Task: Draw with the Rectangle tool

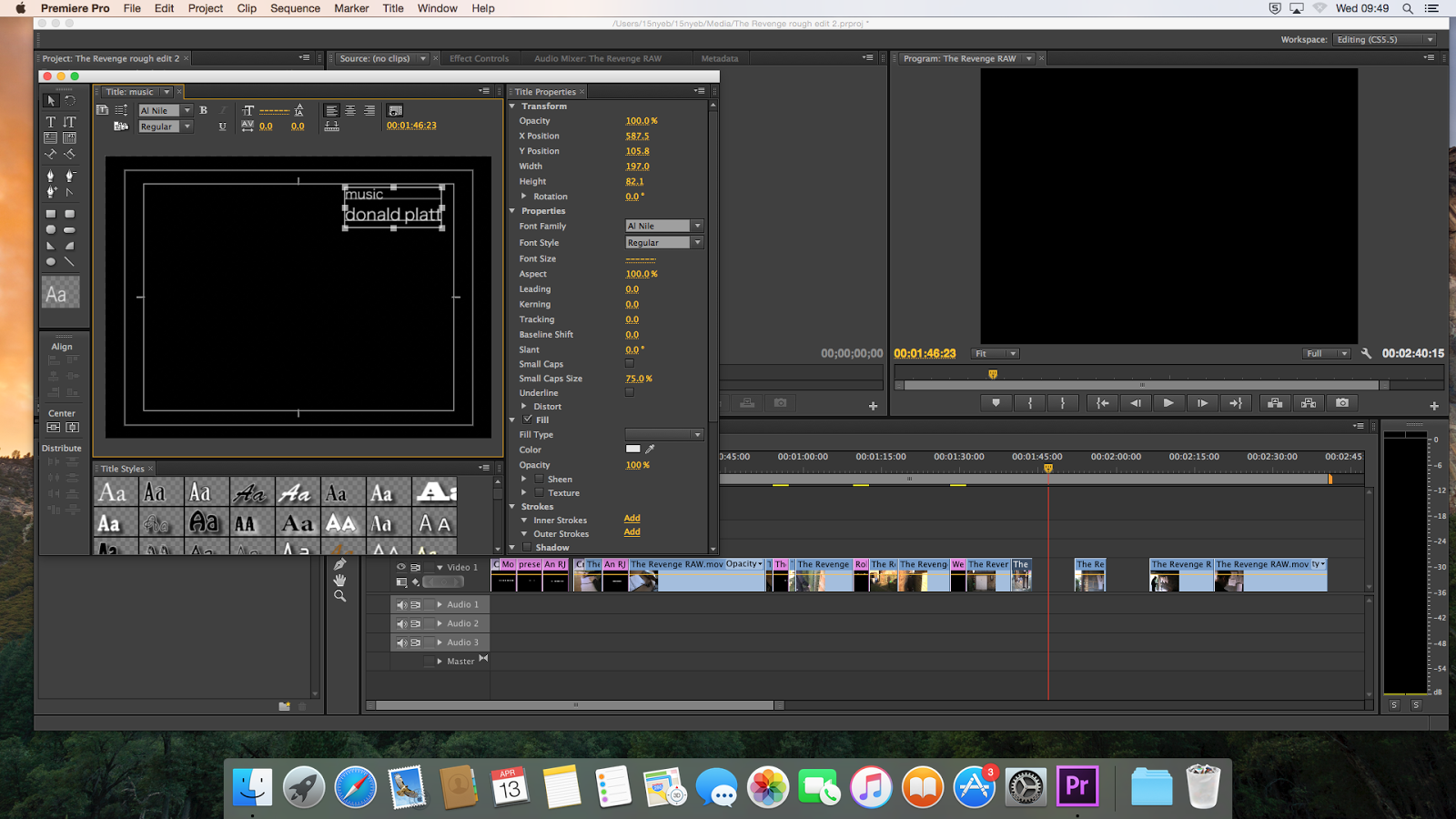Action: 51,214
